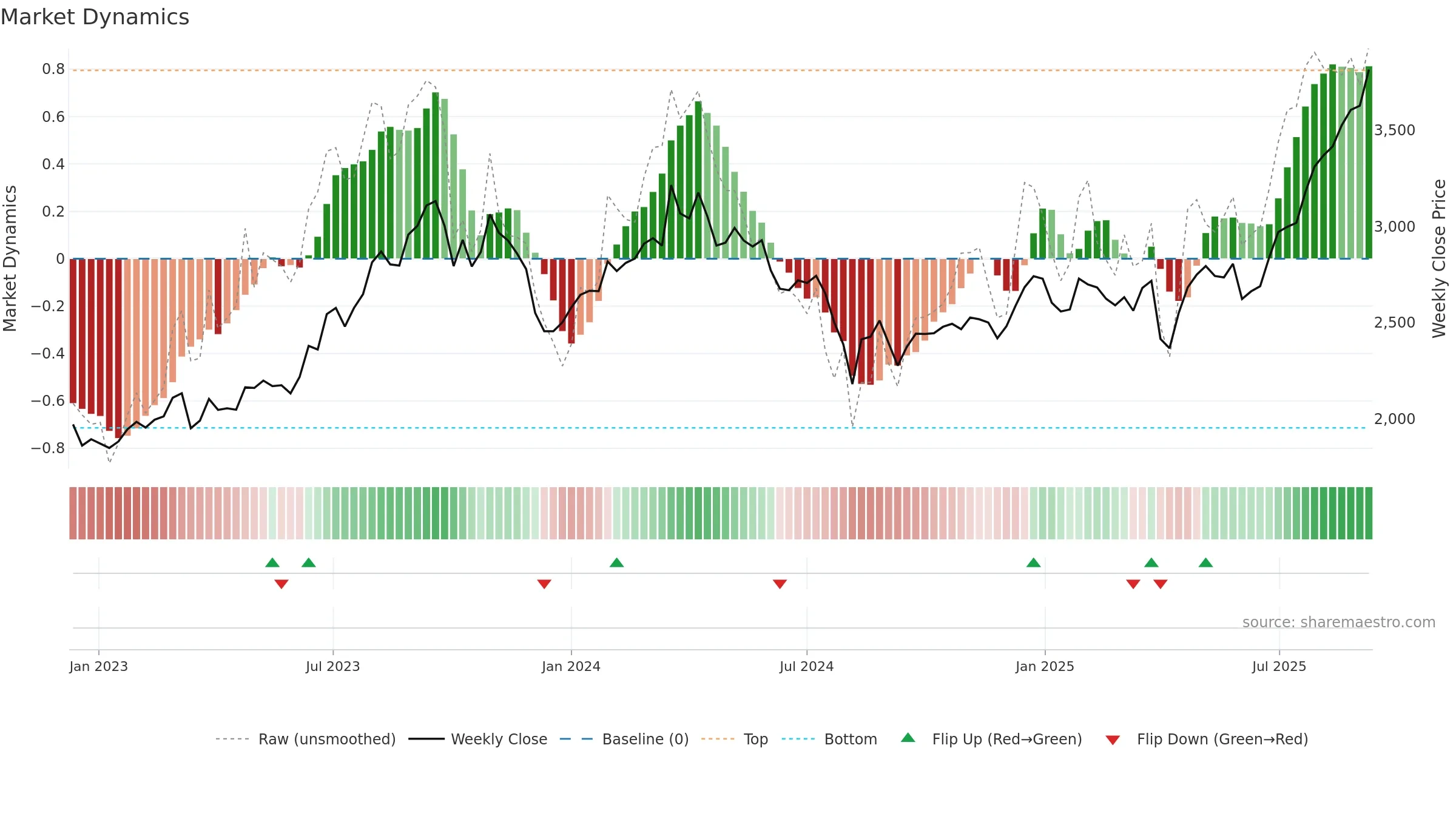Click the −0.8 left axis tick label

(48, 448)
